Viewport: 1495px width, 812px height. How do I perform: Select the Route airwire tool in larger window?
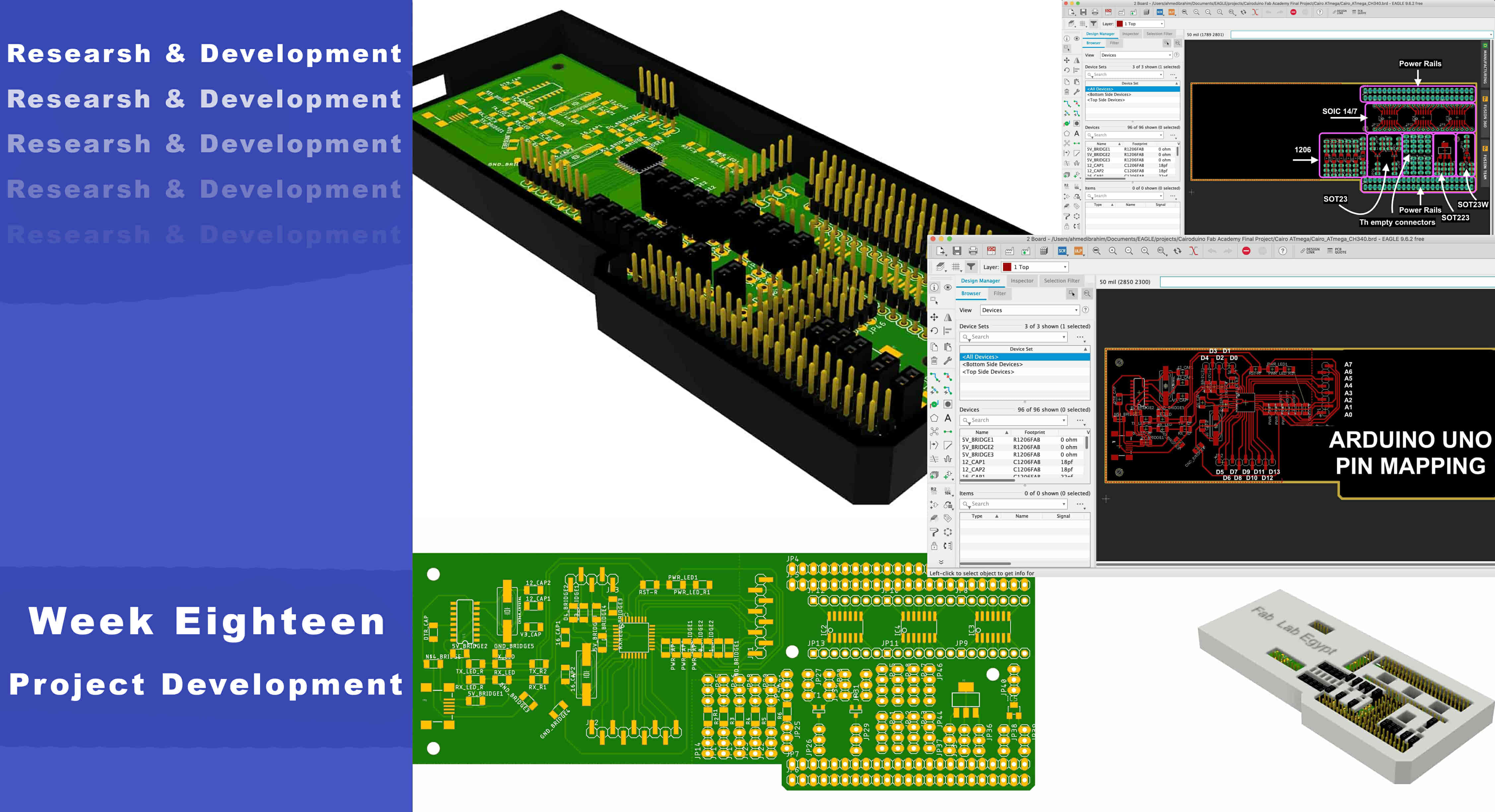pos(934,377)
